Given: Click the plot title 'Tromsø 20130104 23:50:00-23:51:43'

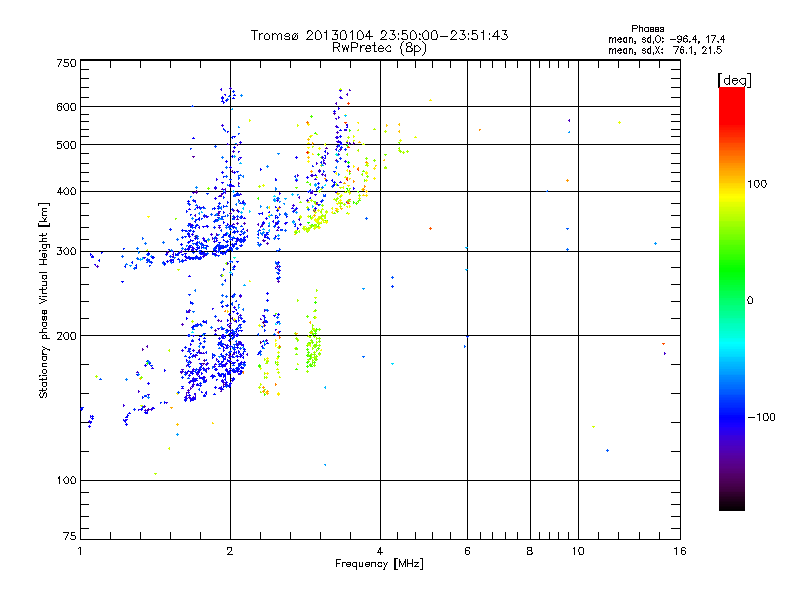Looking at the screenshot, I should 379,35.
